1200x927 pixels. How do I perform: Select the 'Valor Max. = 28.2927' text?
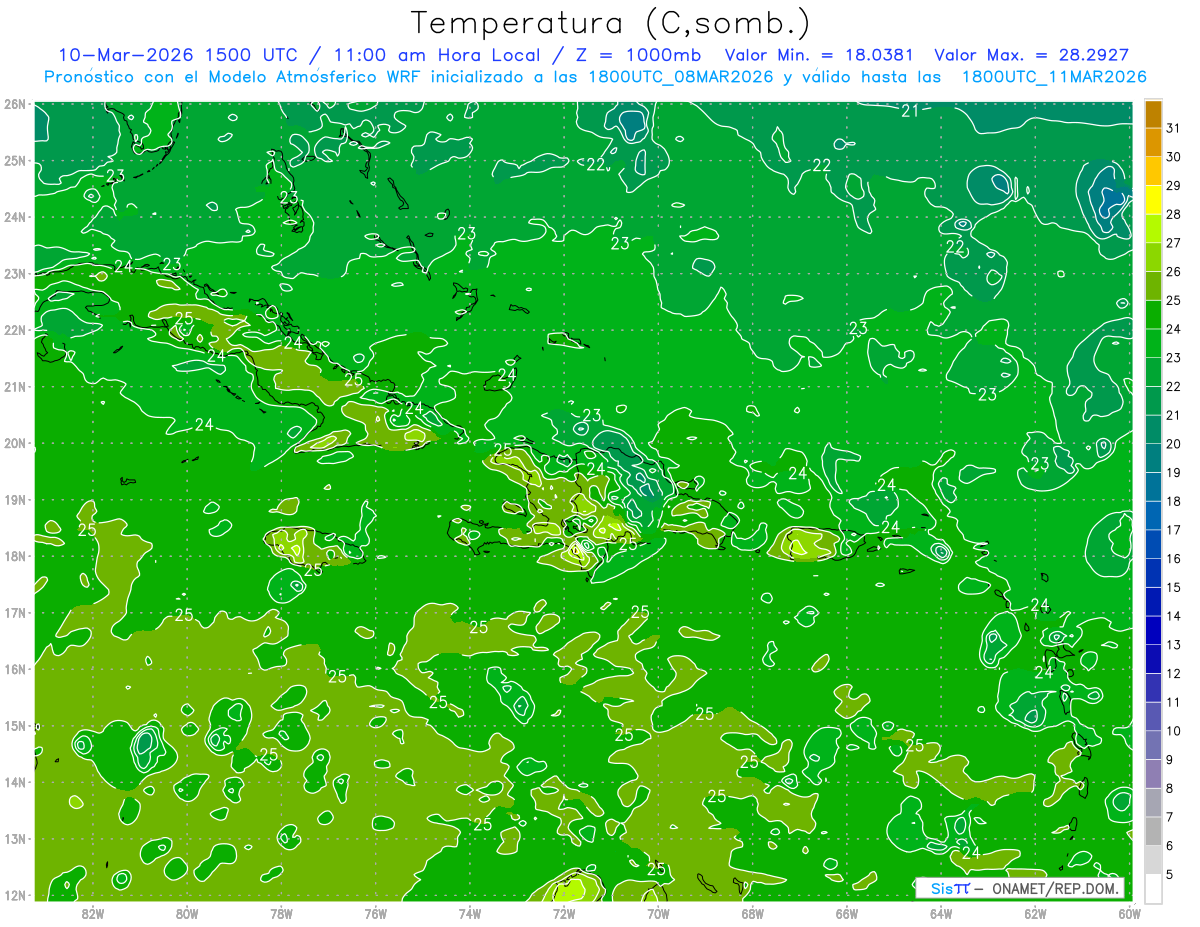point(1031,54)
